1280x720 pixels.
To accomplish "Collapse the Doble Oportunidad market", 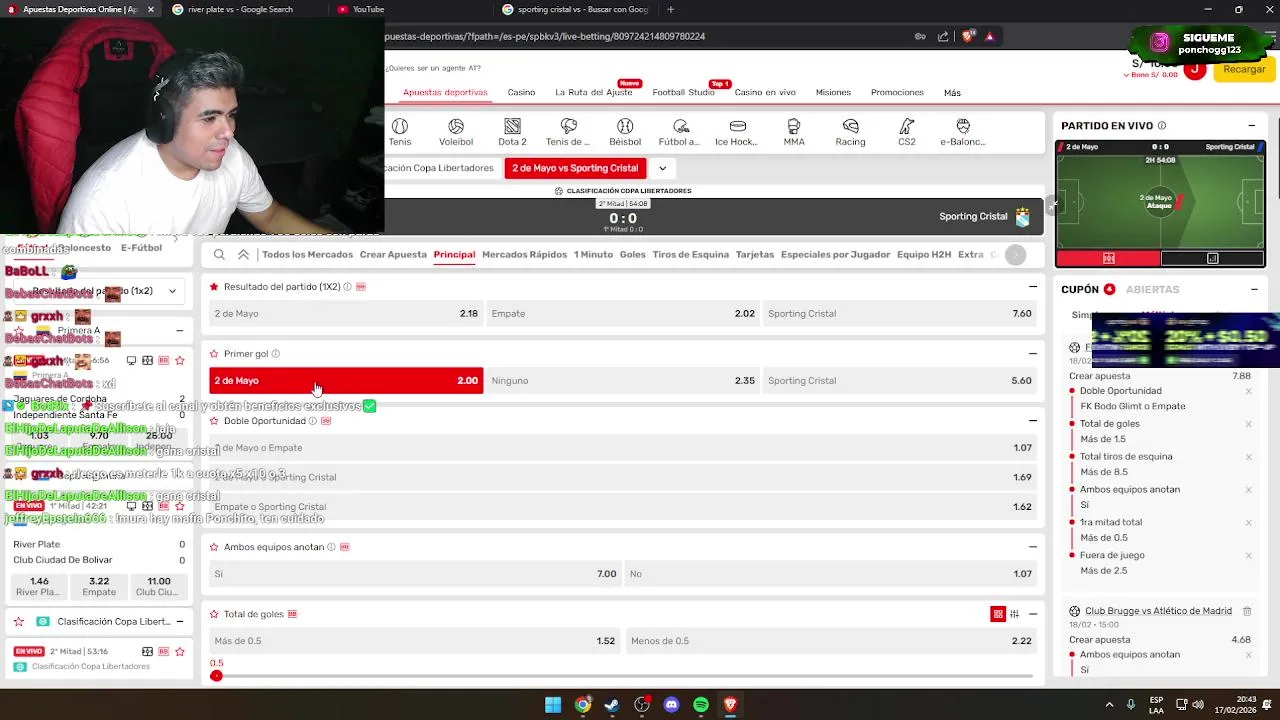I will tap(1033, 421).
